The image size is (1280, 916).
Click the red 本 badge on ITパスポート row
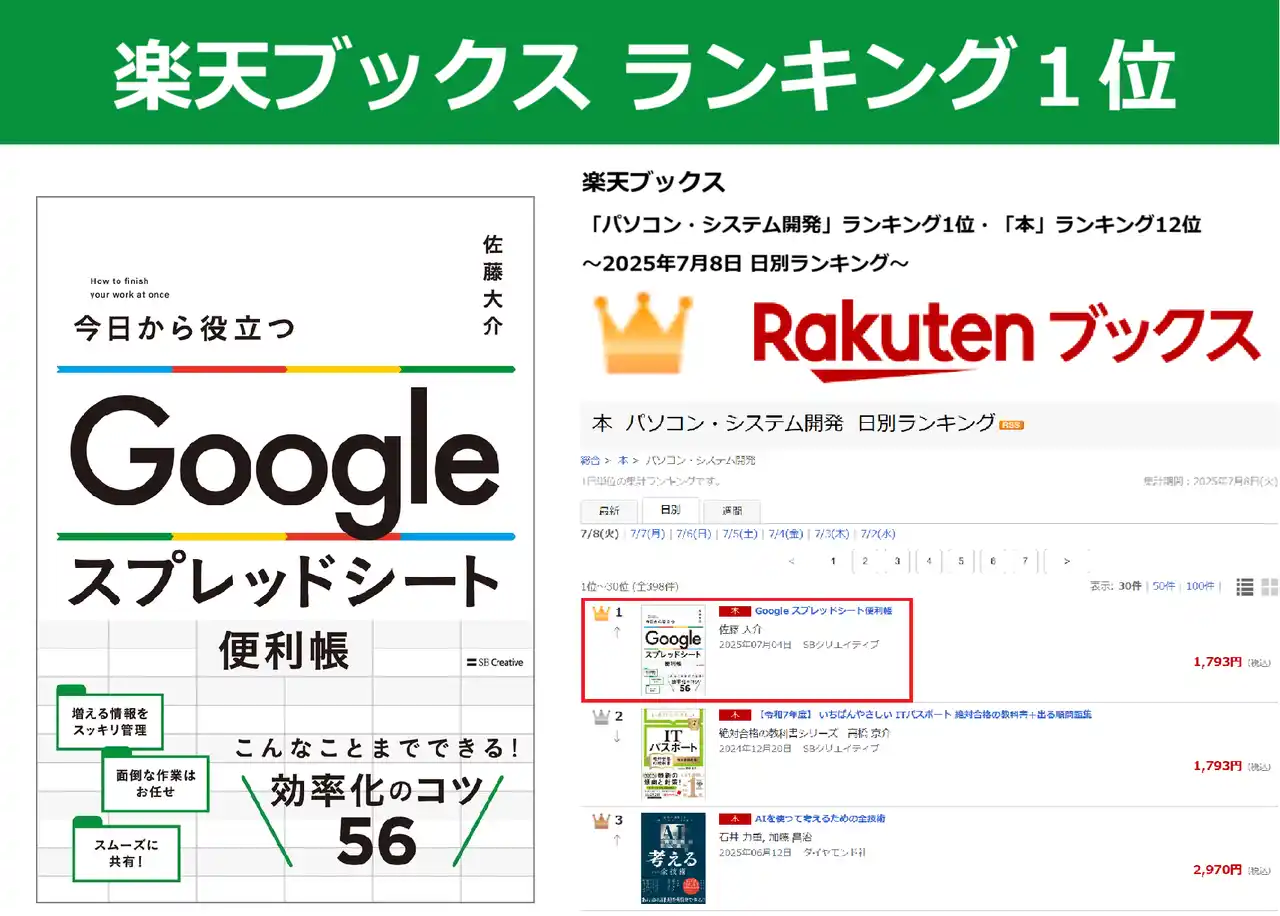[734, 715]
